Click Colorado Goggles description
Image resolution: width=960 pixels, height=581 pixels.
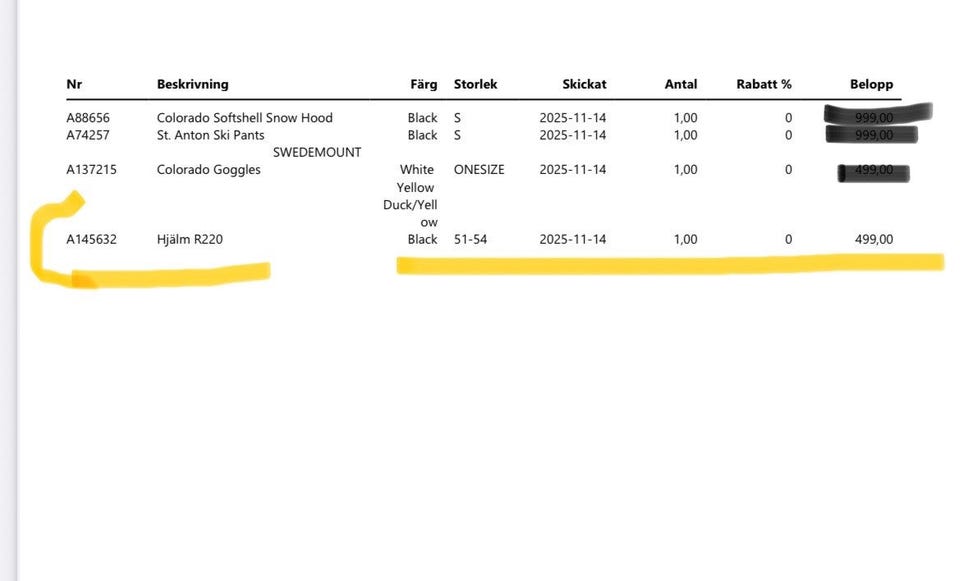point(208,170)
